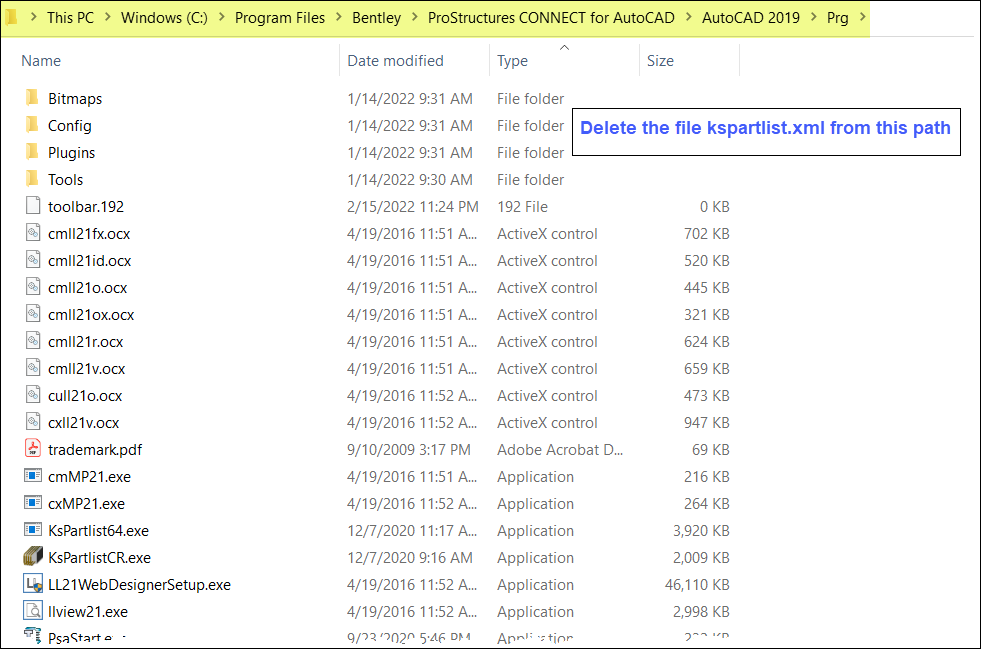Click the cxll21v.ocx ActiveX file icon

(33, 421)
